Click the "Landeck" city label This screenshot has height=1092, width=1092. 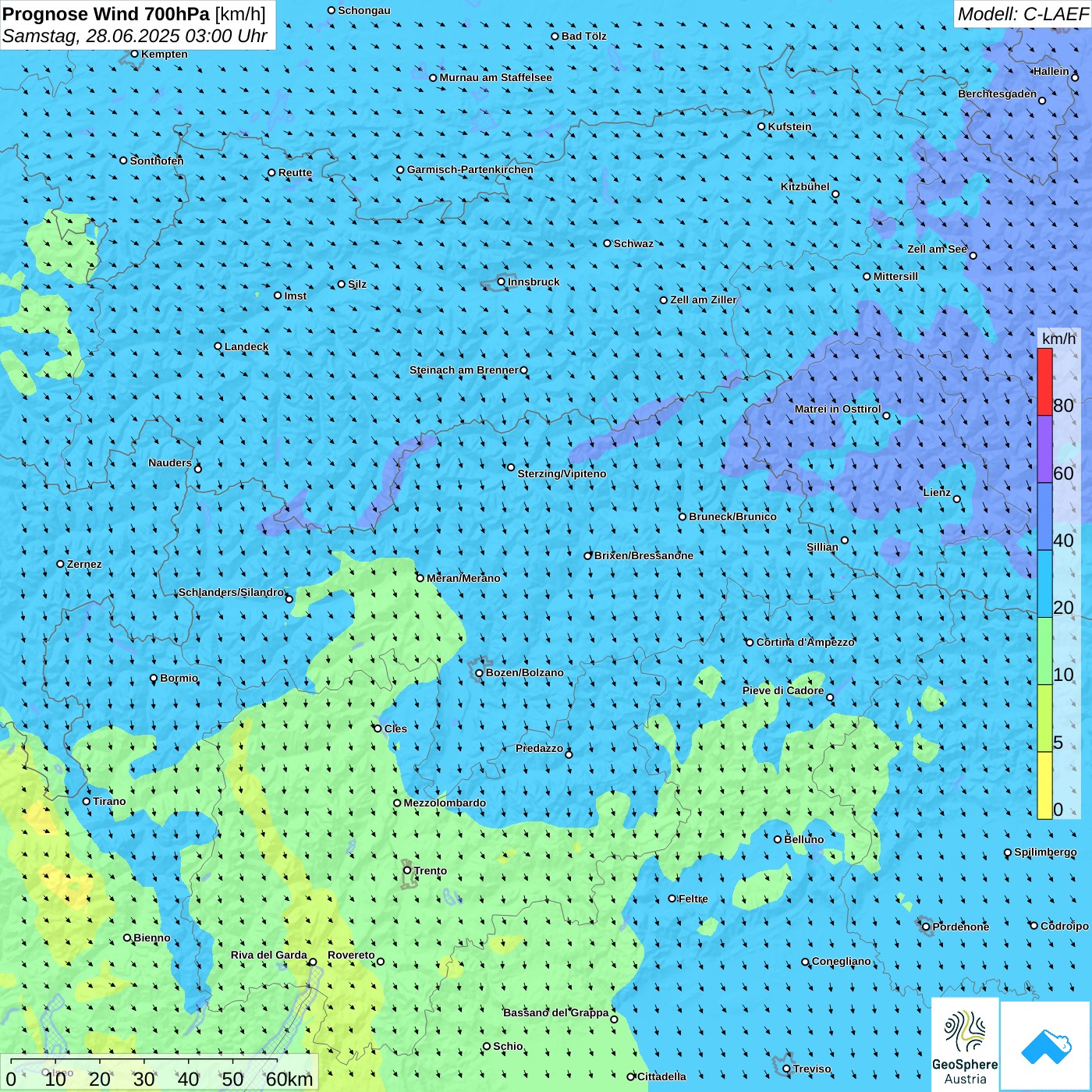coord(246,346)
